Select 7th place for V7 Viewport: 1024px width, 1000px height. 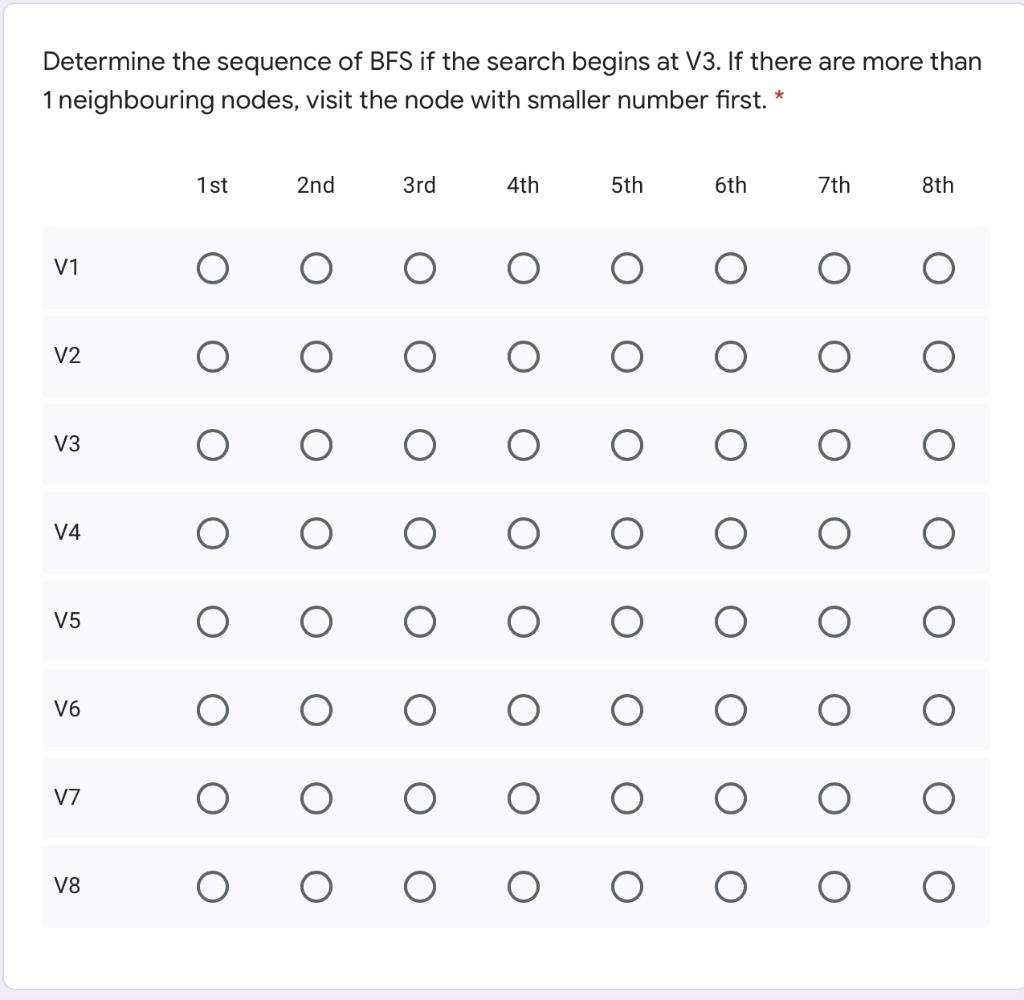tap(834, 798)
